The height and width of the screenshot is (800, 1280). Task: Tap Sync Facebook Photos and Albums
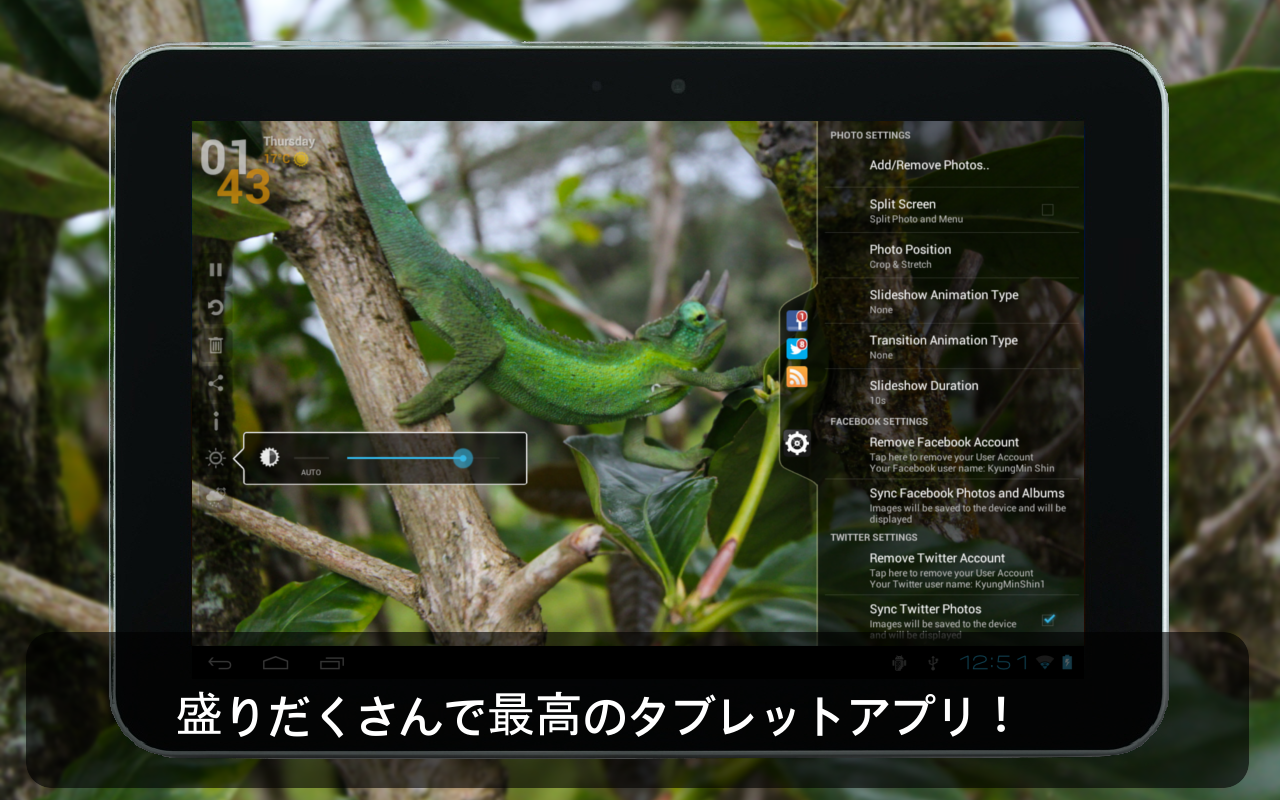(951, 505)
